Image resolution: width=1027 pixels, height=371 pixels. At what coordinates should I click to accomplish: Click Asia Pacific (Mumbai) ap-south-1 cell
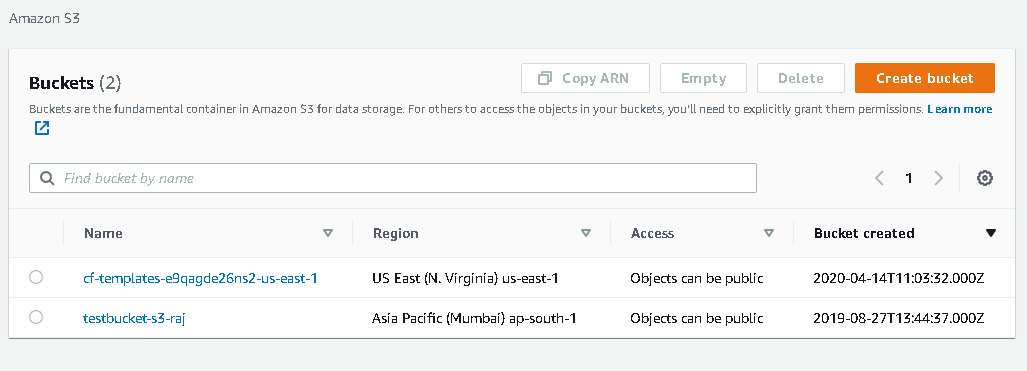474,319
